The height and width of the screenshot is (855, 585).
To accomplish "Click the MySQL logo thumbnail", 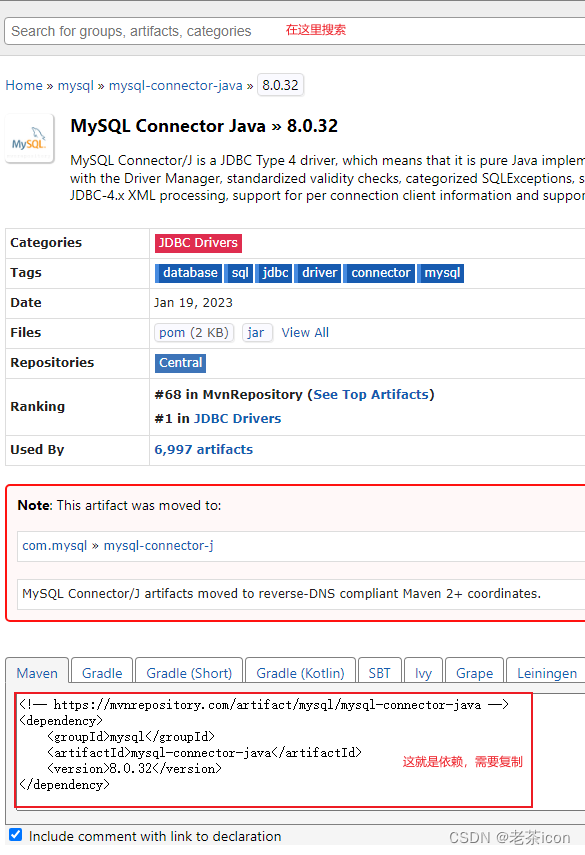I will tap(29, 139).
